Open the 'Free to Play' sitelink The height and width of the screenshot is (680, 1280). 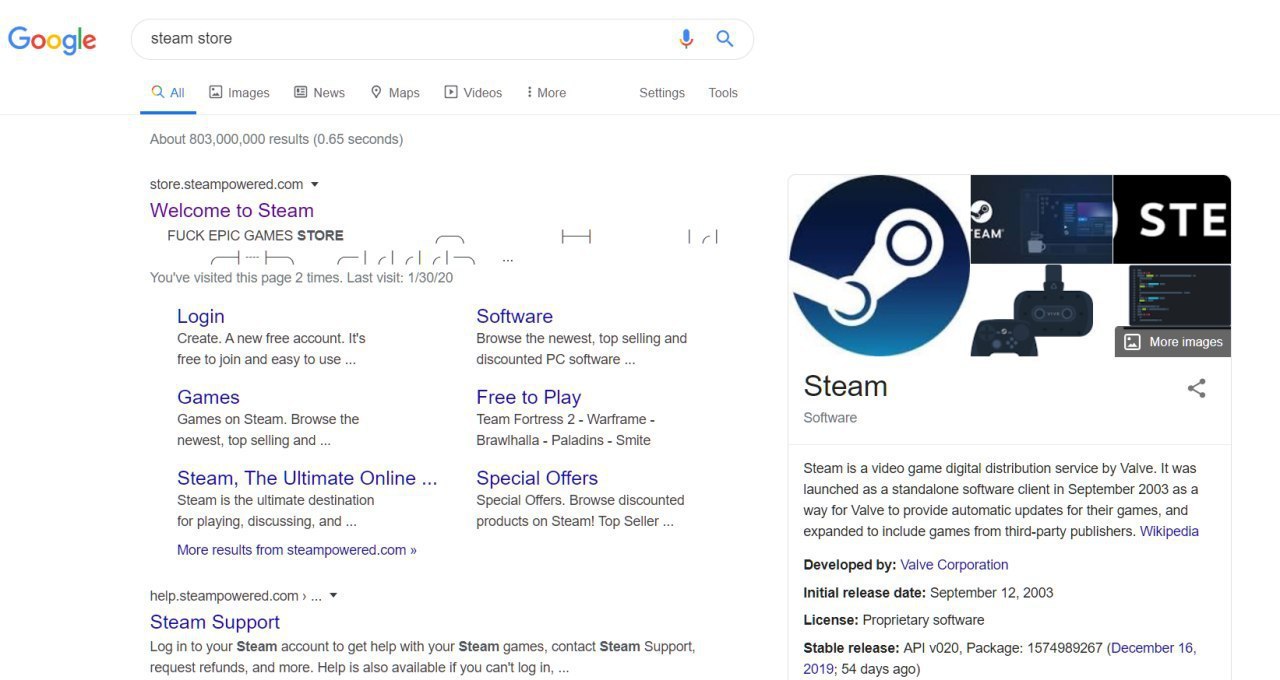(x=528, y=397)
